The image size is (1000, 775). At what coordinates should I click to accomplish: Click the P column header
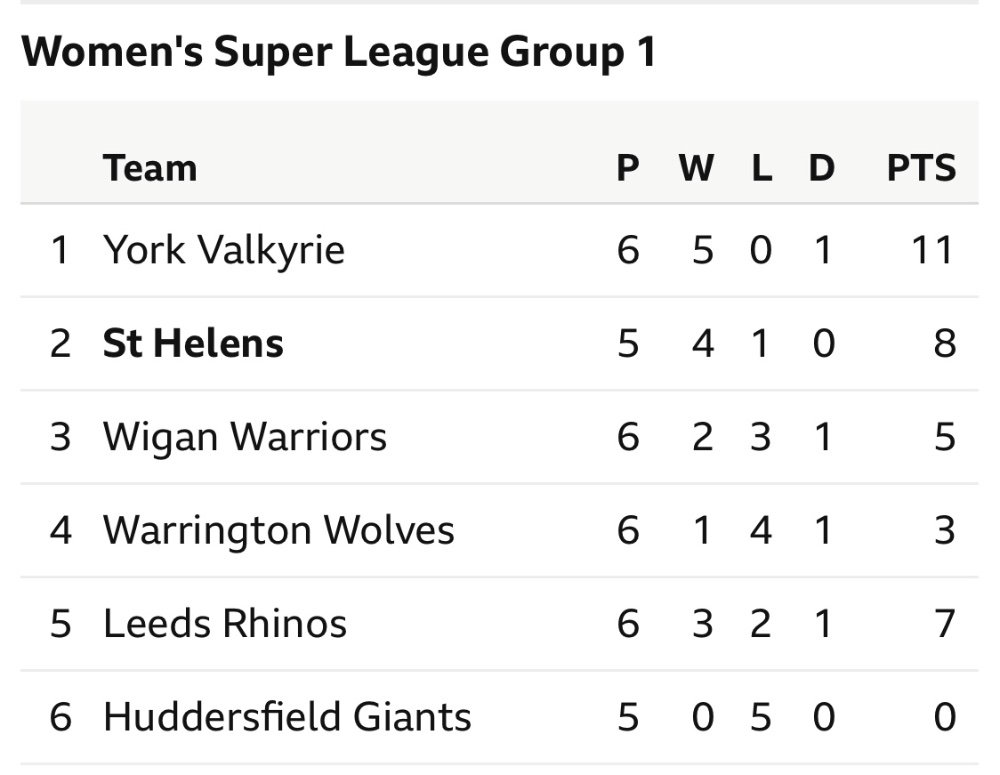[x=628, y=168]
